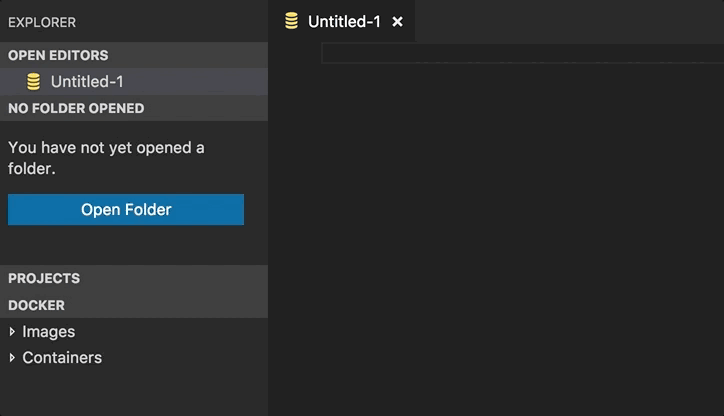The height and width of the screenshot is (416, 724).
Task: Click the Explorer panel title
Action: click(42, 22)
